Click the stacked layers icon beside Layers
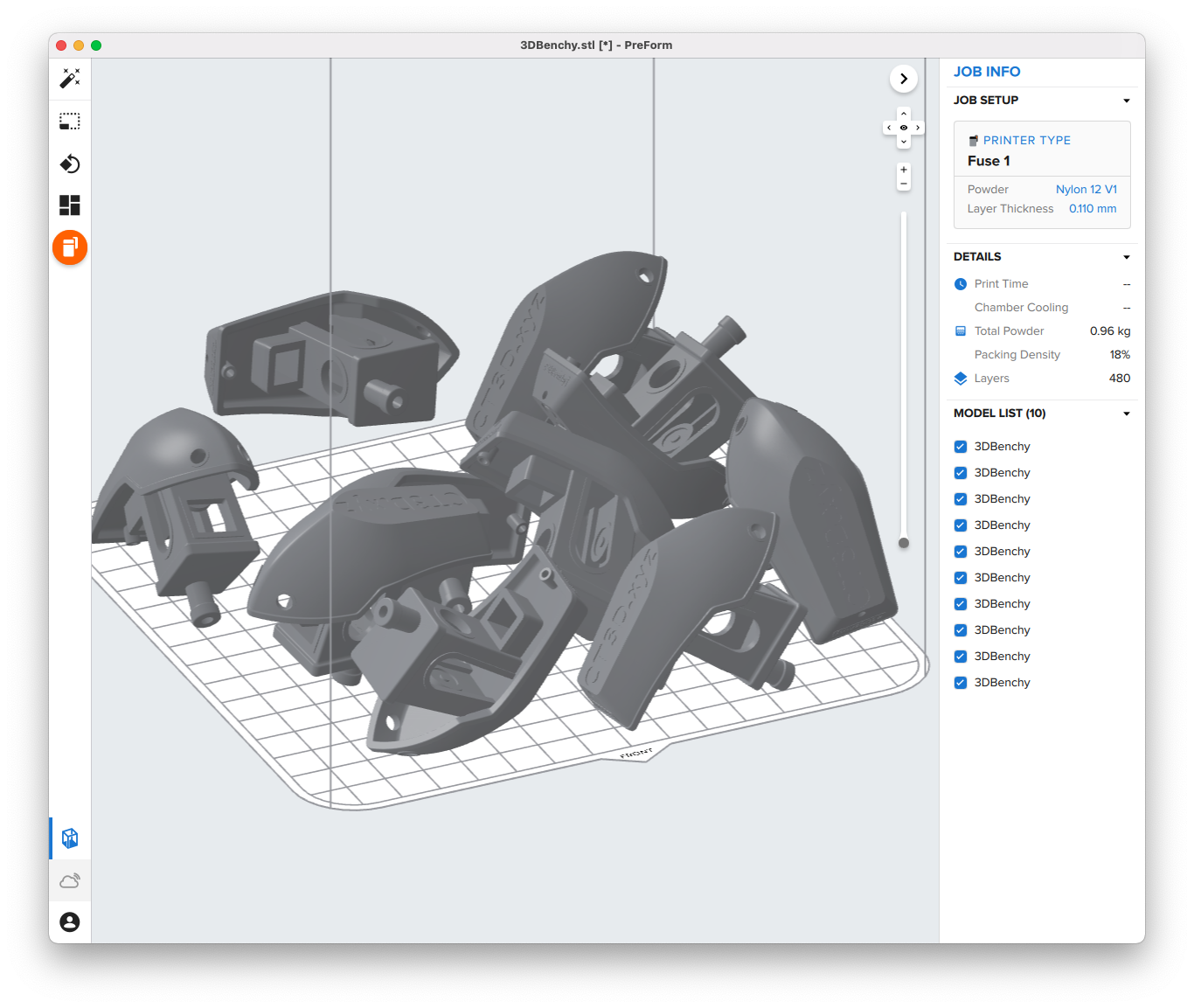1194x1008 pixels. [961, 379]
